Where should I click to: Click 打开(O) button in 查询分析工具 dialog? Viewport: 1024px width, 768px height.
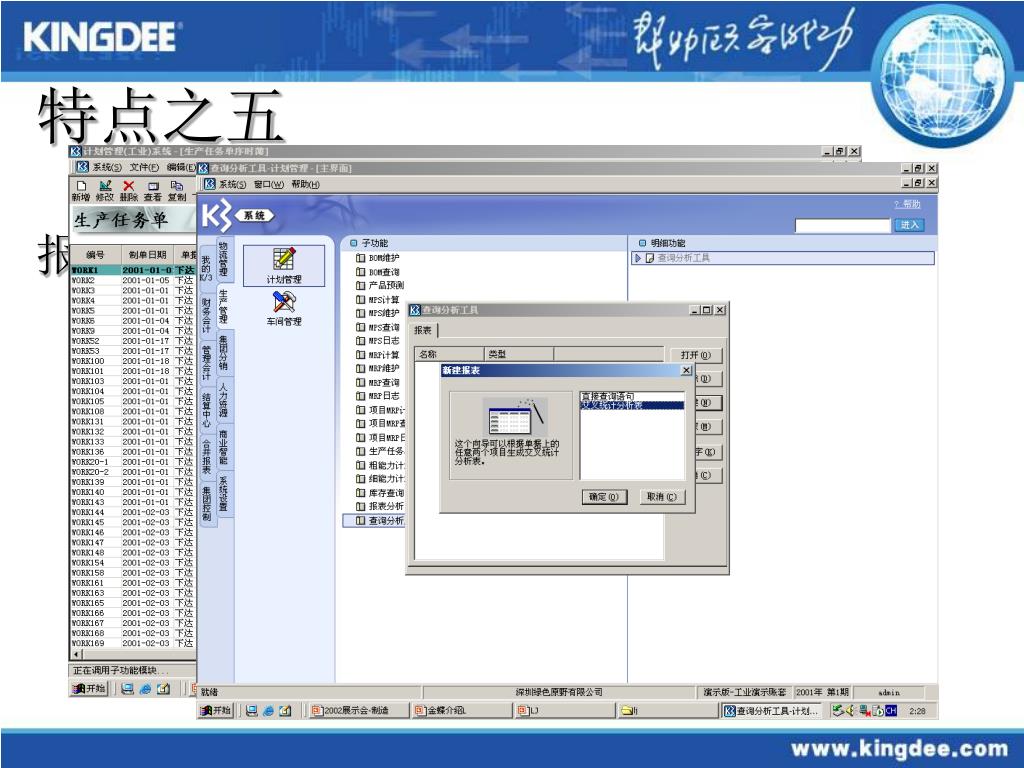click(696, 355)
